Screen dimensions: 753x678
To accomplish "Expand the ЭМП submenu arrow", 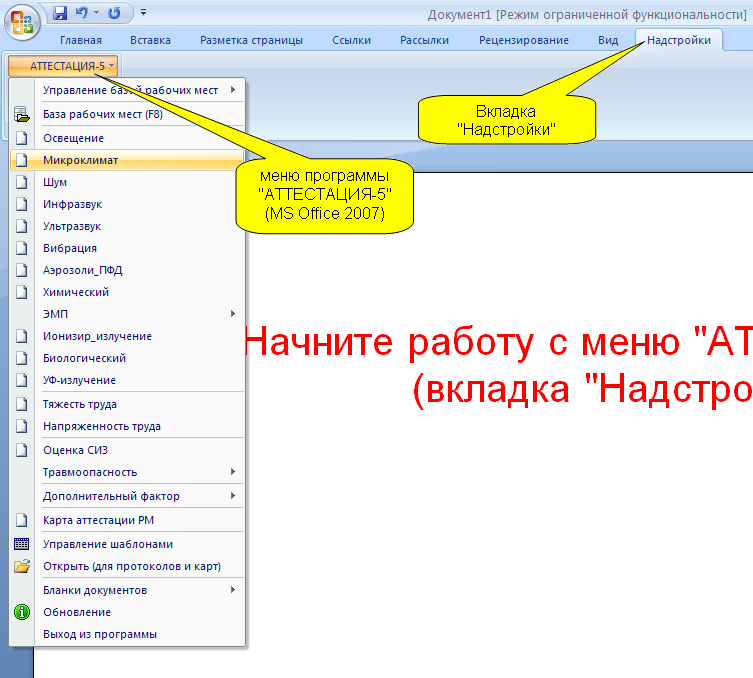I will [233, 314].
